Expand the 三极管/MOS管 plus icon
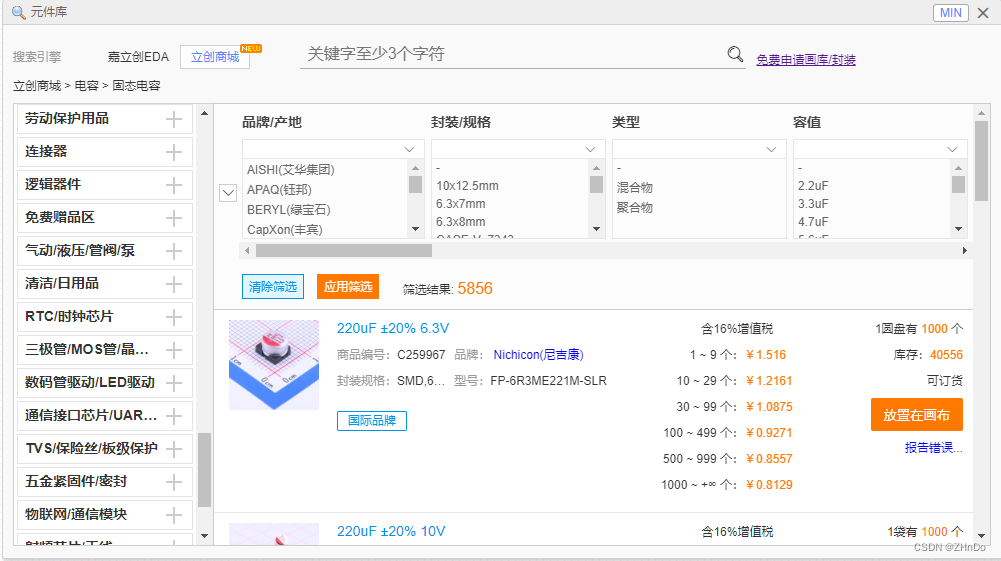Image resolution: width=1001 pixels, height=561 pixels. 174,350
